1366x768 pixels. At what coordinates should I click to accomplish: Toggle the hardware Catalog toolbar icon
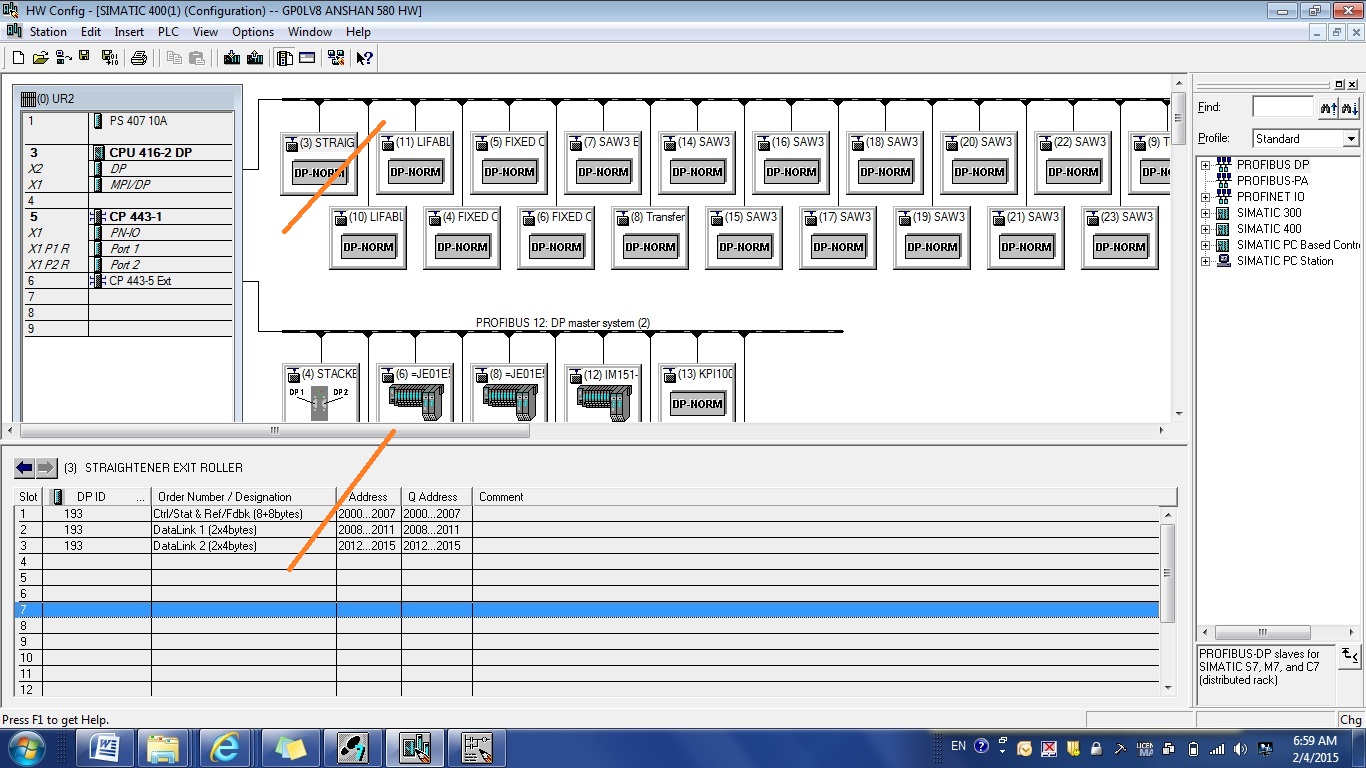pyautogui.click(x=284, y=58)
